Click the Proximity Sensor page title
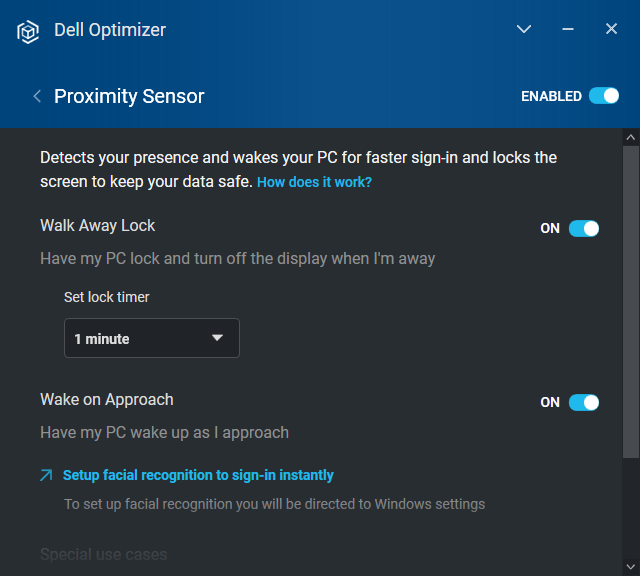The height and width of the screenshot is (576, 640). point(129,97)
